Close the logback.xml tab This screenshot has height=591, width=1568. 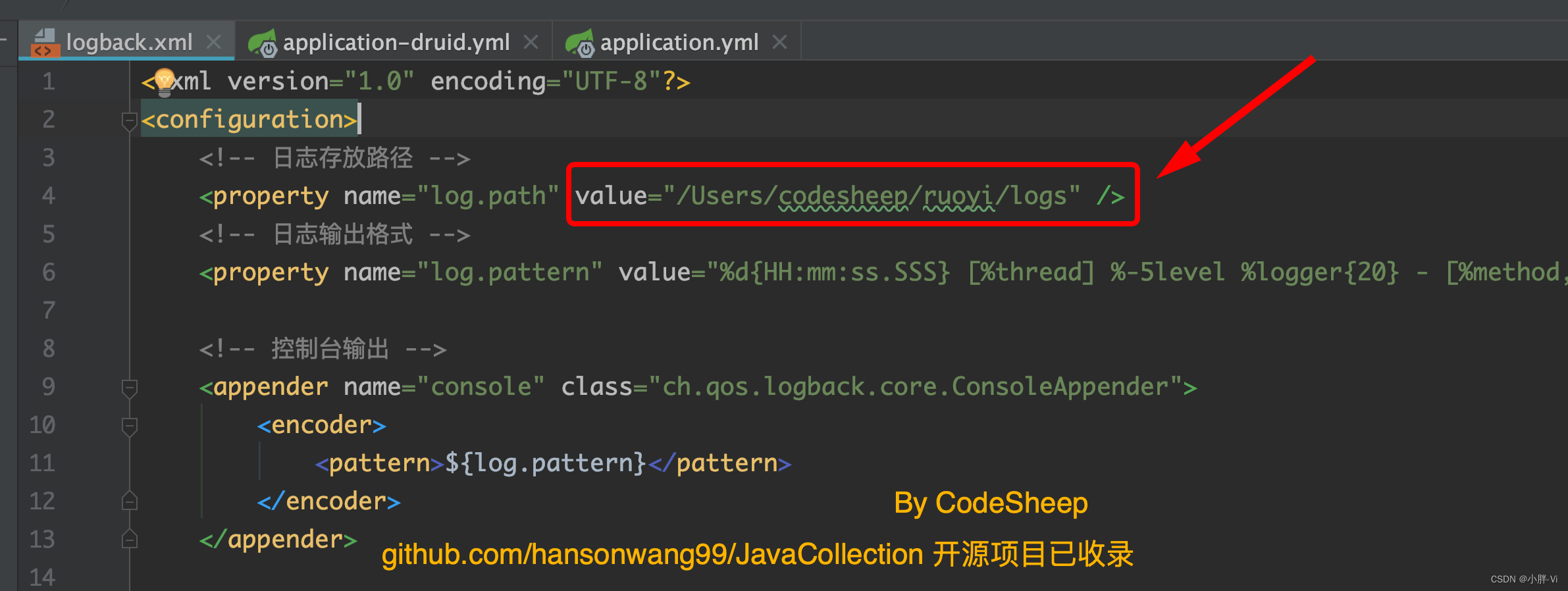pos(213,42)
